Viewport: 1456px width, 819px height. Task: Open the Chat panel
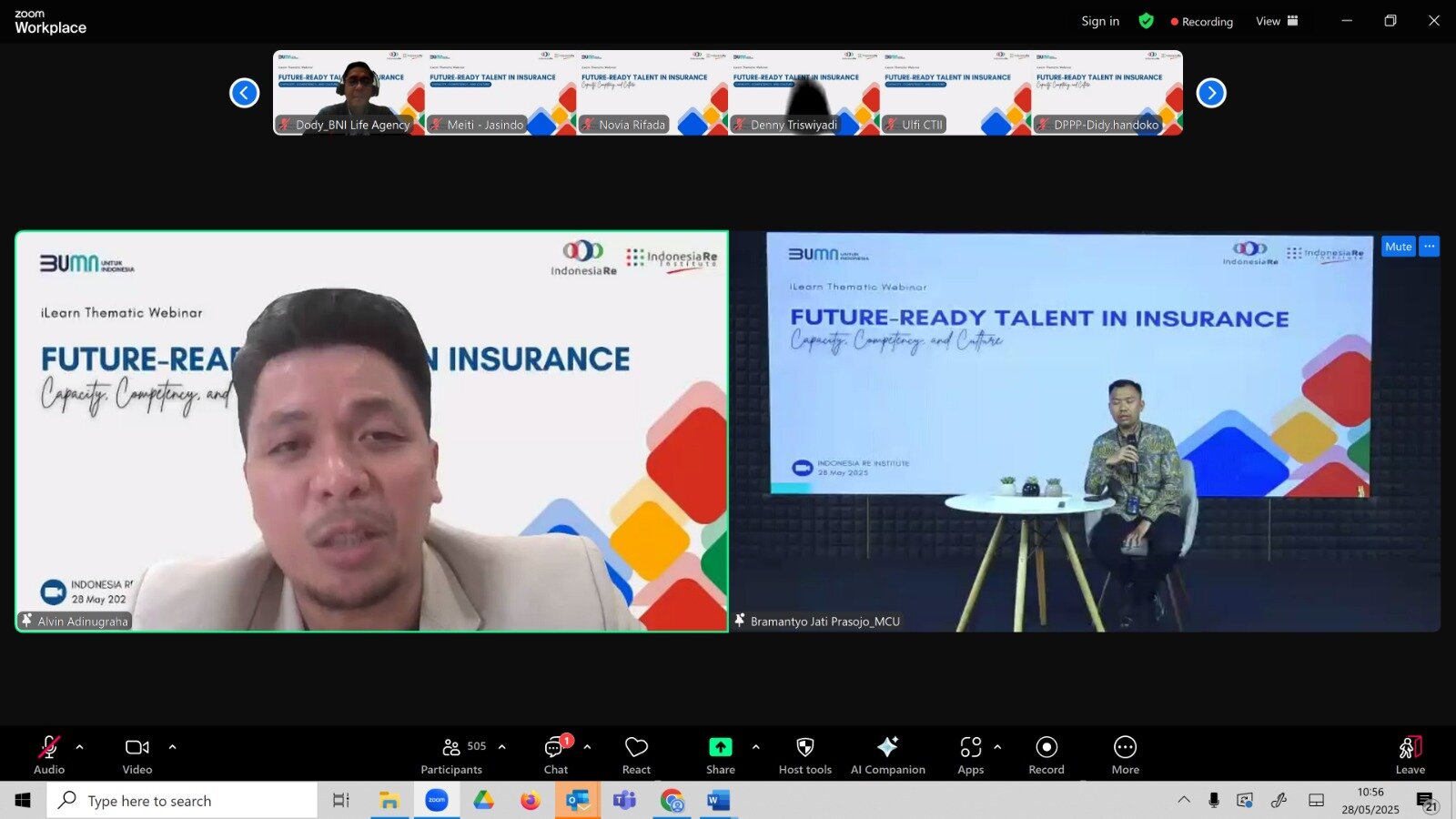(556, 755)
